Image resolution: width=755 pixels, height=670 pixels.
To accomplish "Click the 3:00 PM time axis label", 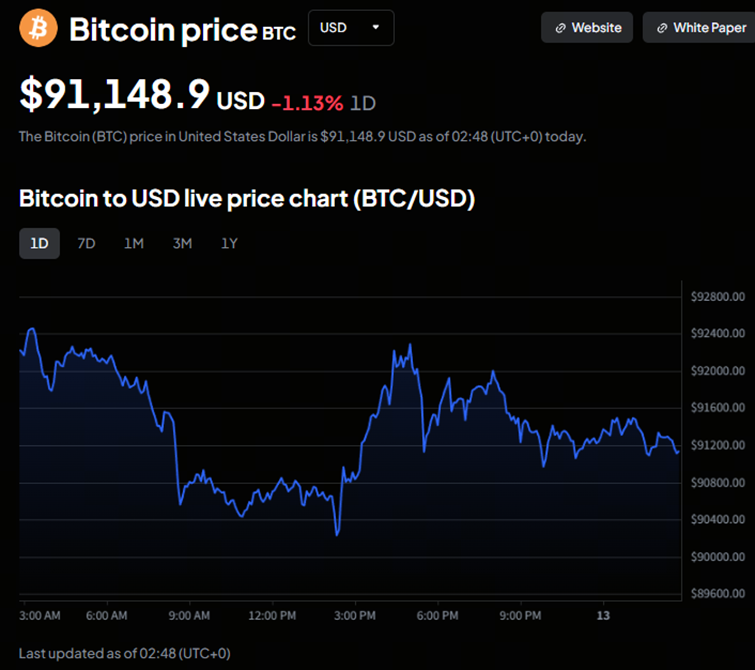I will pyautogui.click(x=355, y=615).
